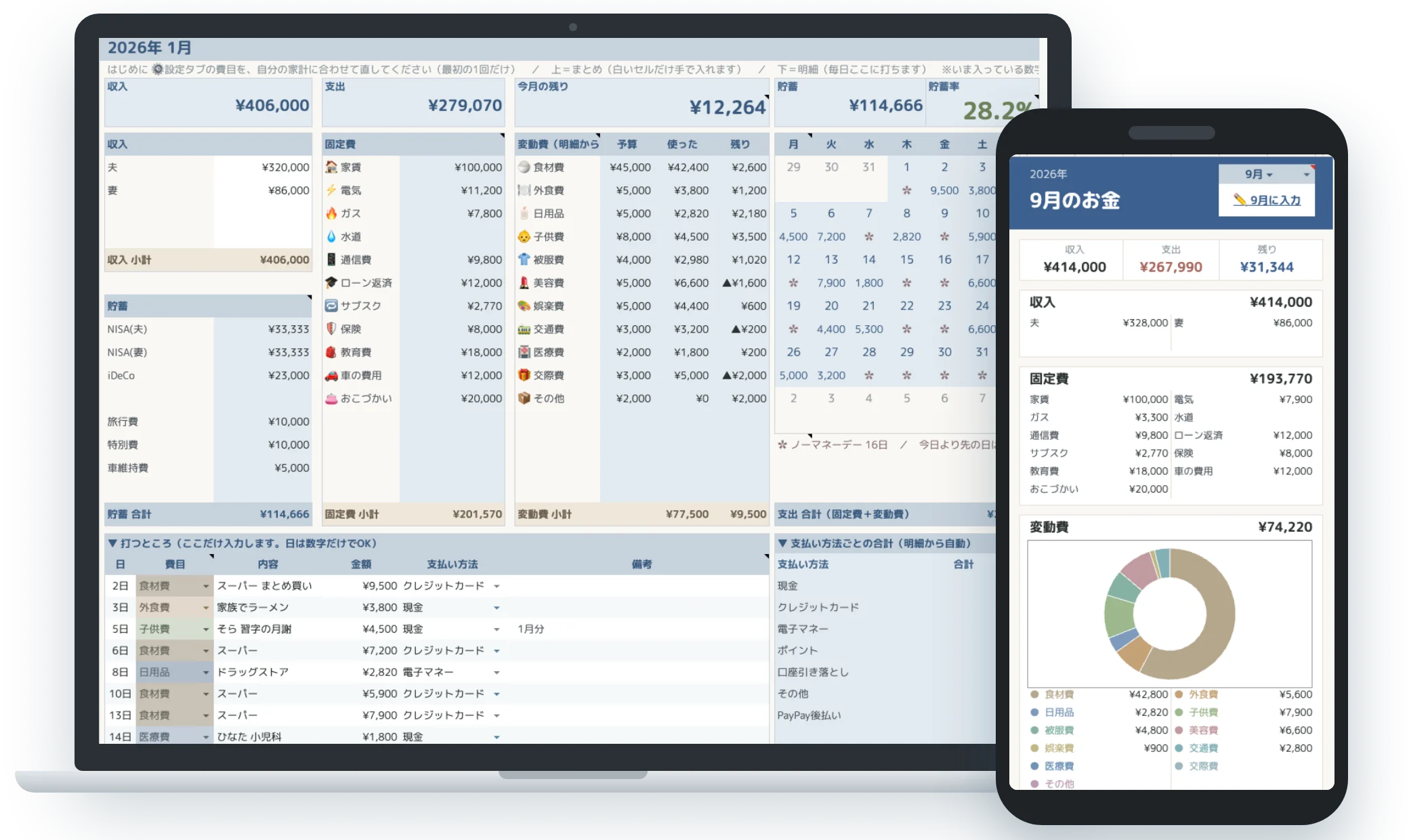Click the PayPay後払い row label
Screen dimensions: 1409x840
point(809,715)
